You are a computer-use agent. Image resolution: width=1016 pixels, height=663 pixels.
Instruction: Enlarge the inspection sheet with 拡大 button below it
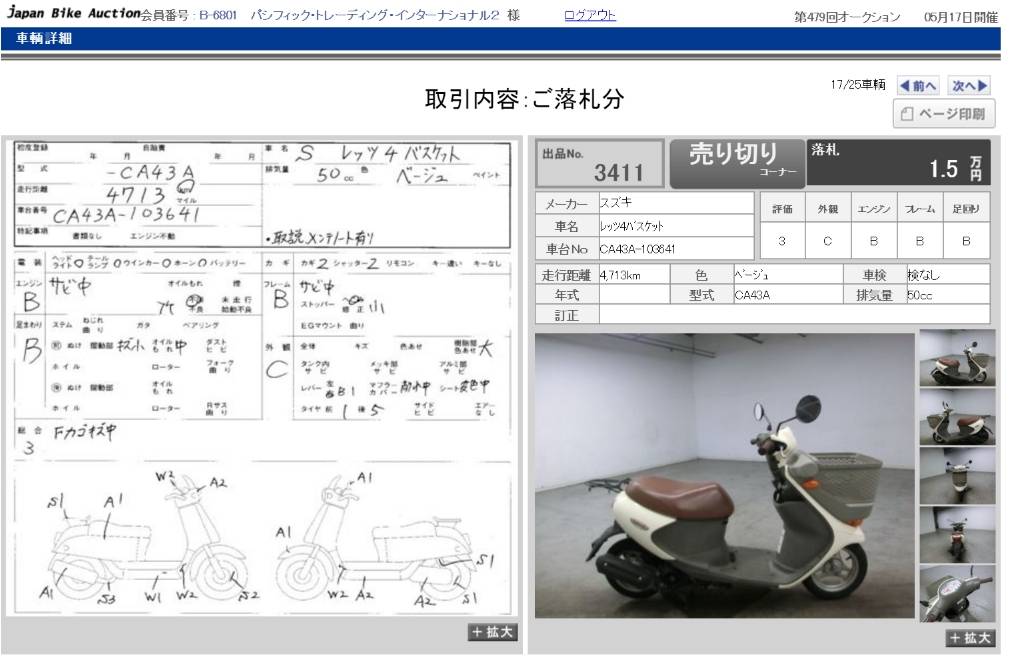pos(492,632)
